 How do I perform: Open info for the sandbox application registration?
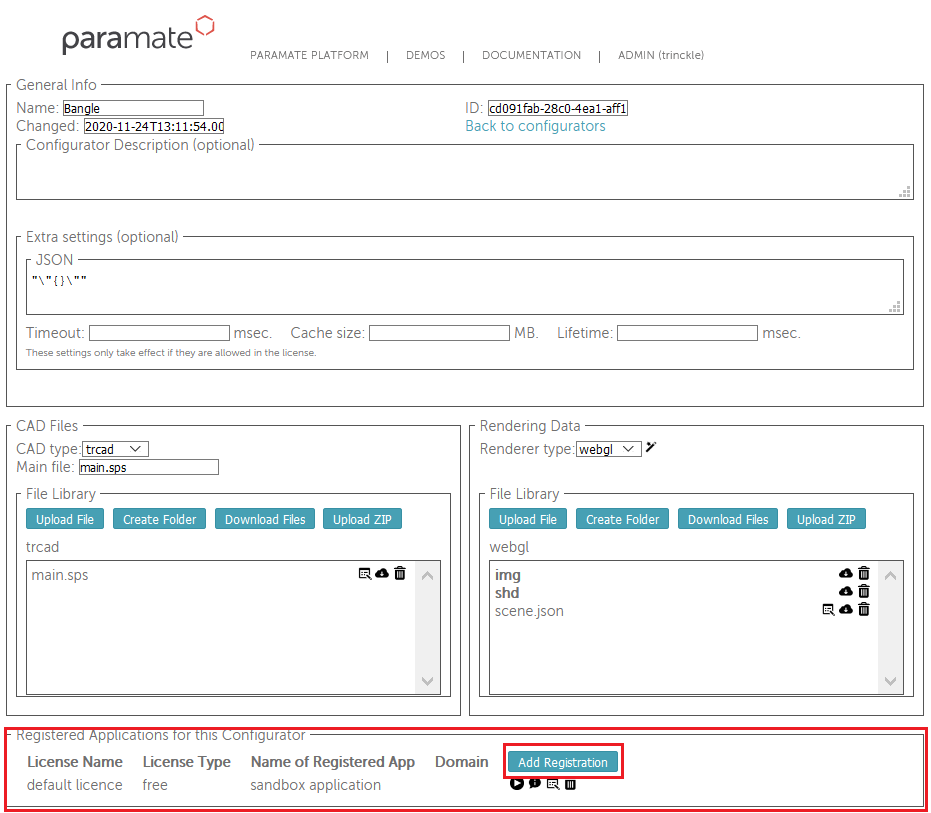[x=535, y=783]
